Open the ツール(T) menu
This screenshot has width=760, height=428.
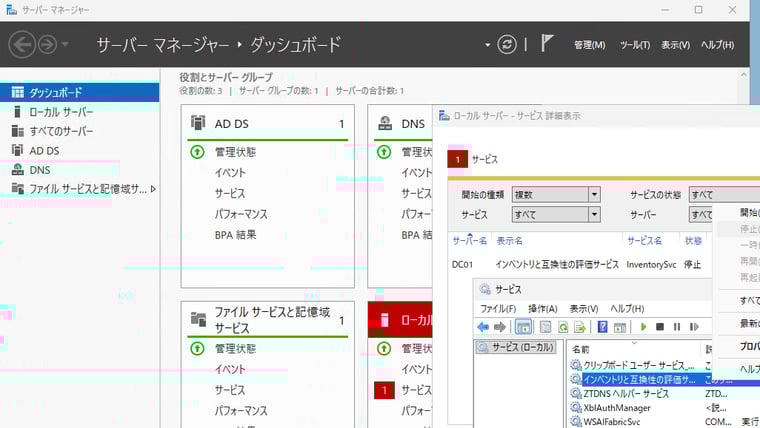[x=634, y=45]
